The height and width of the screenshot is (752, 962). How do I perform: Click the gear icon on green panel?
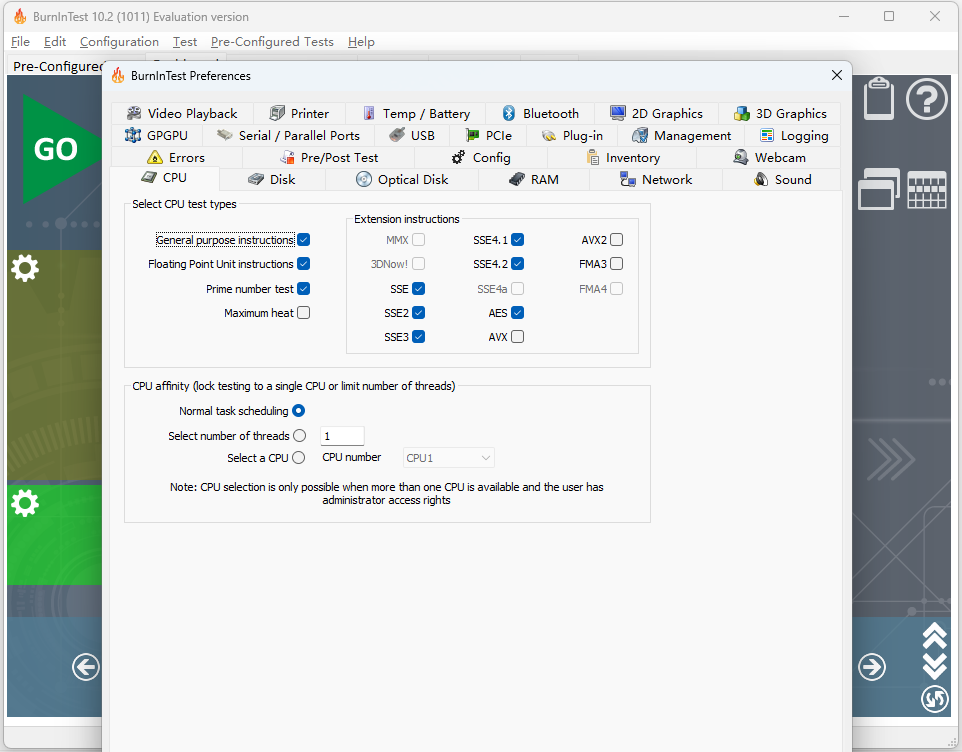tap(25, 504)
